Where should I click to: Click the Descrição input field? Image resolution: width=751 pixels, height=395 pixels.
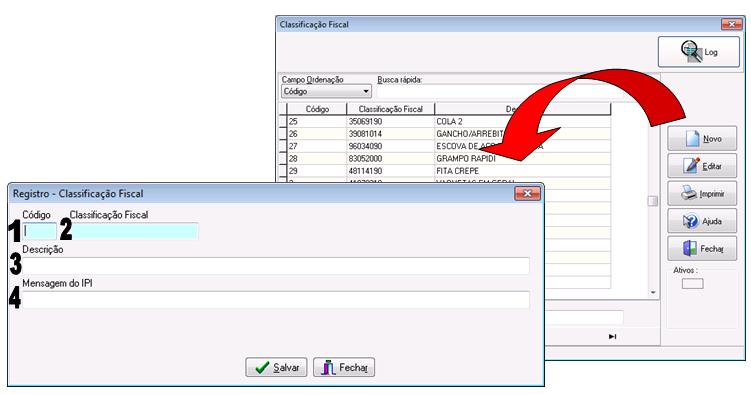click(276, 266)
